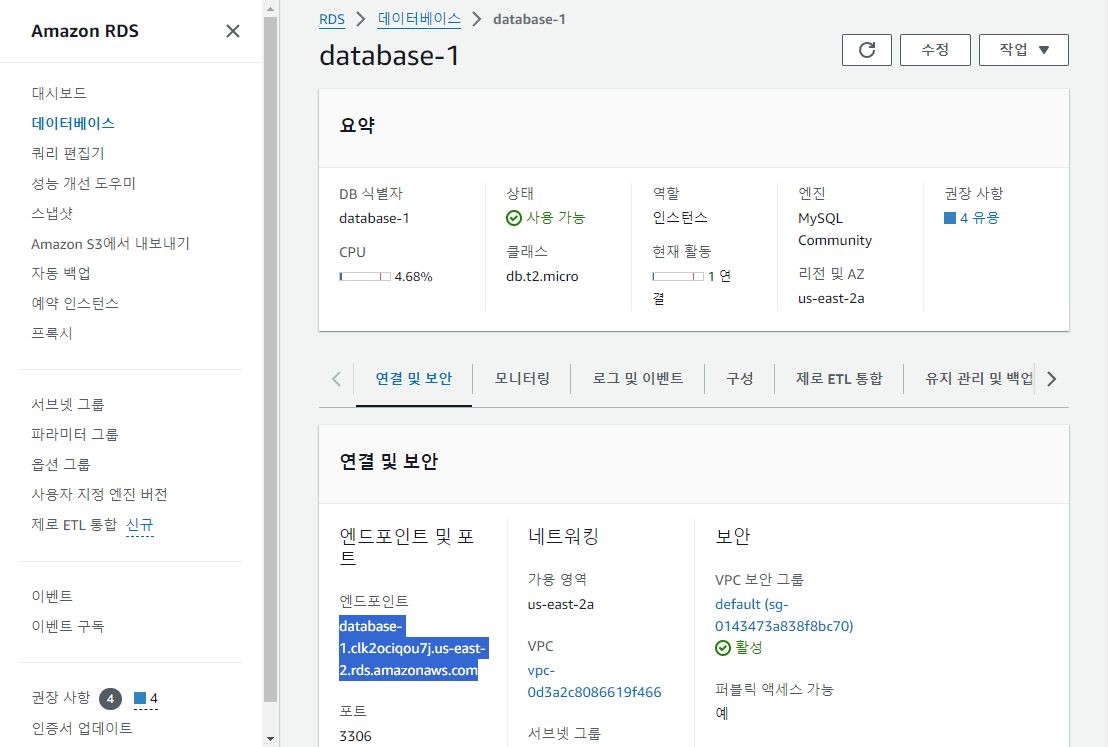Click the db.t2.micro class value
1108x747 pixels.
pyautogui.click(x=542, y=276)
